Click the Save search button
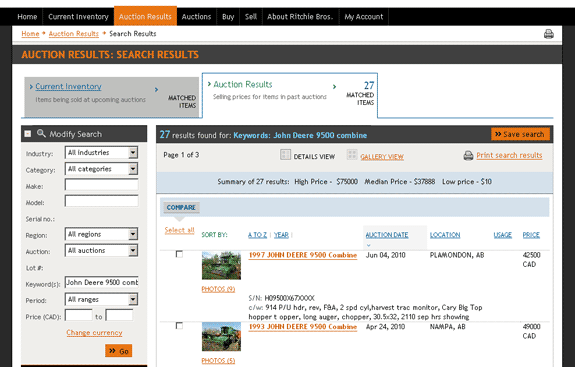Image resolution: width=575 pixels, height=367 pixels. click(520, 134)
